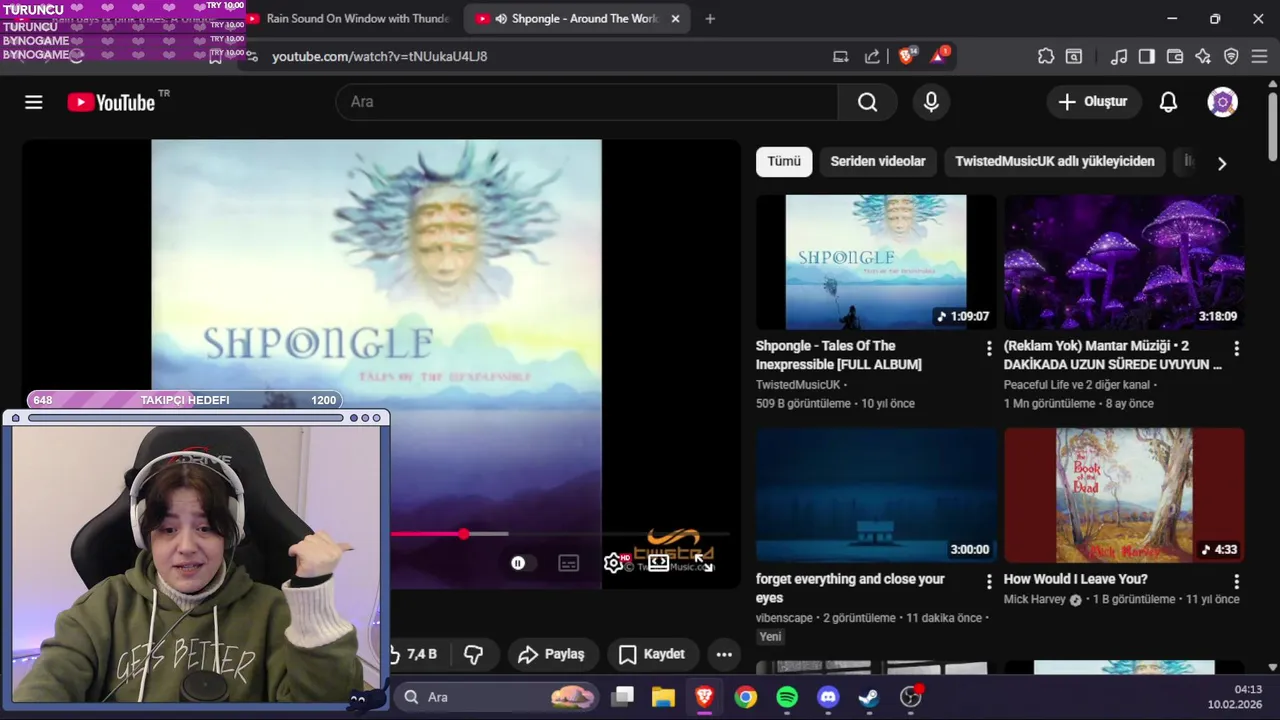Open the How Would I Leave You? title link

click(x=1076, y=579)
